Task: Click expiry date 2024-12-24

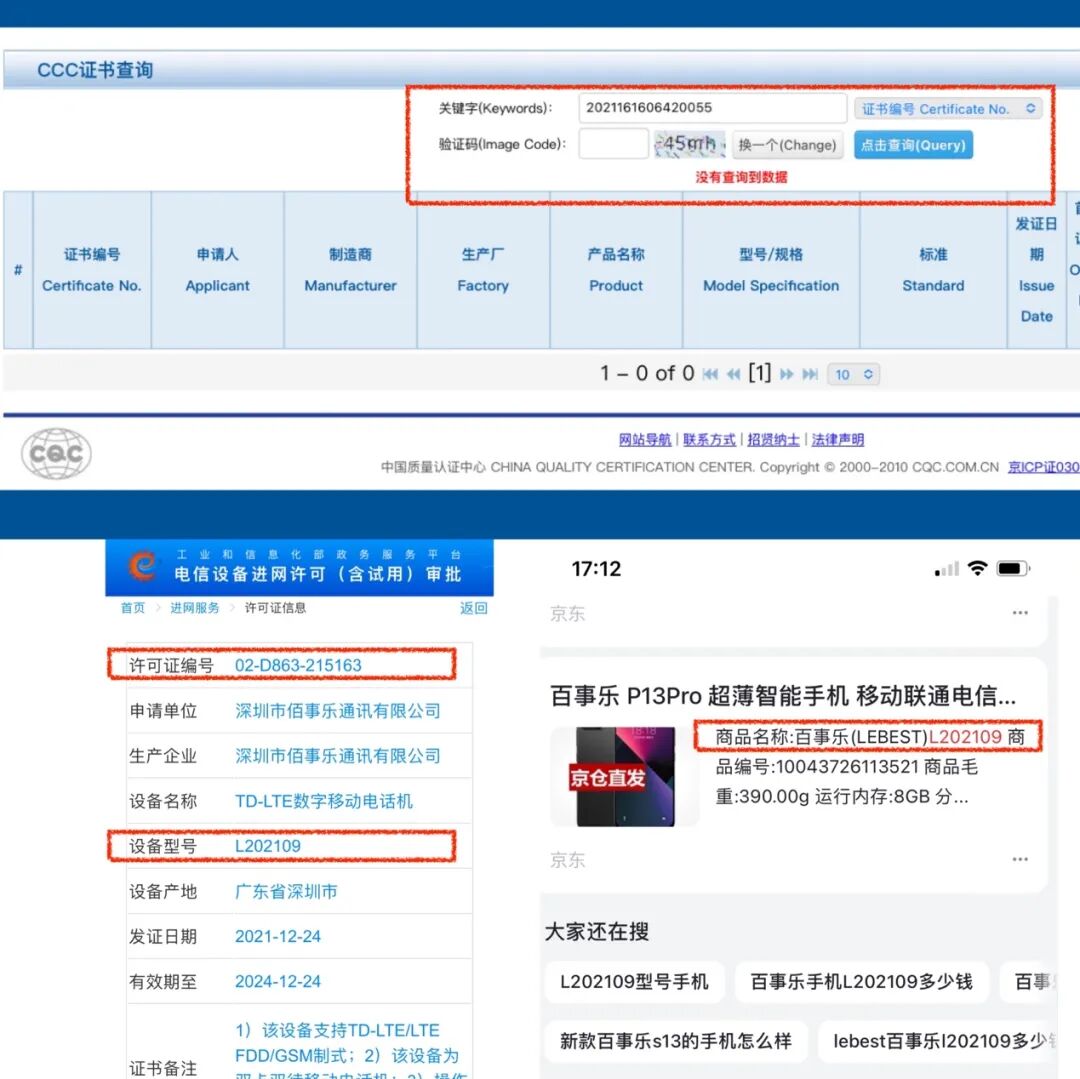Action: (x=278, y=981)
